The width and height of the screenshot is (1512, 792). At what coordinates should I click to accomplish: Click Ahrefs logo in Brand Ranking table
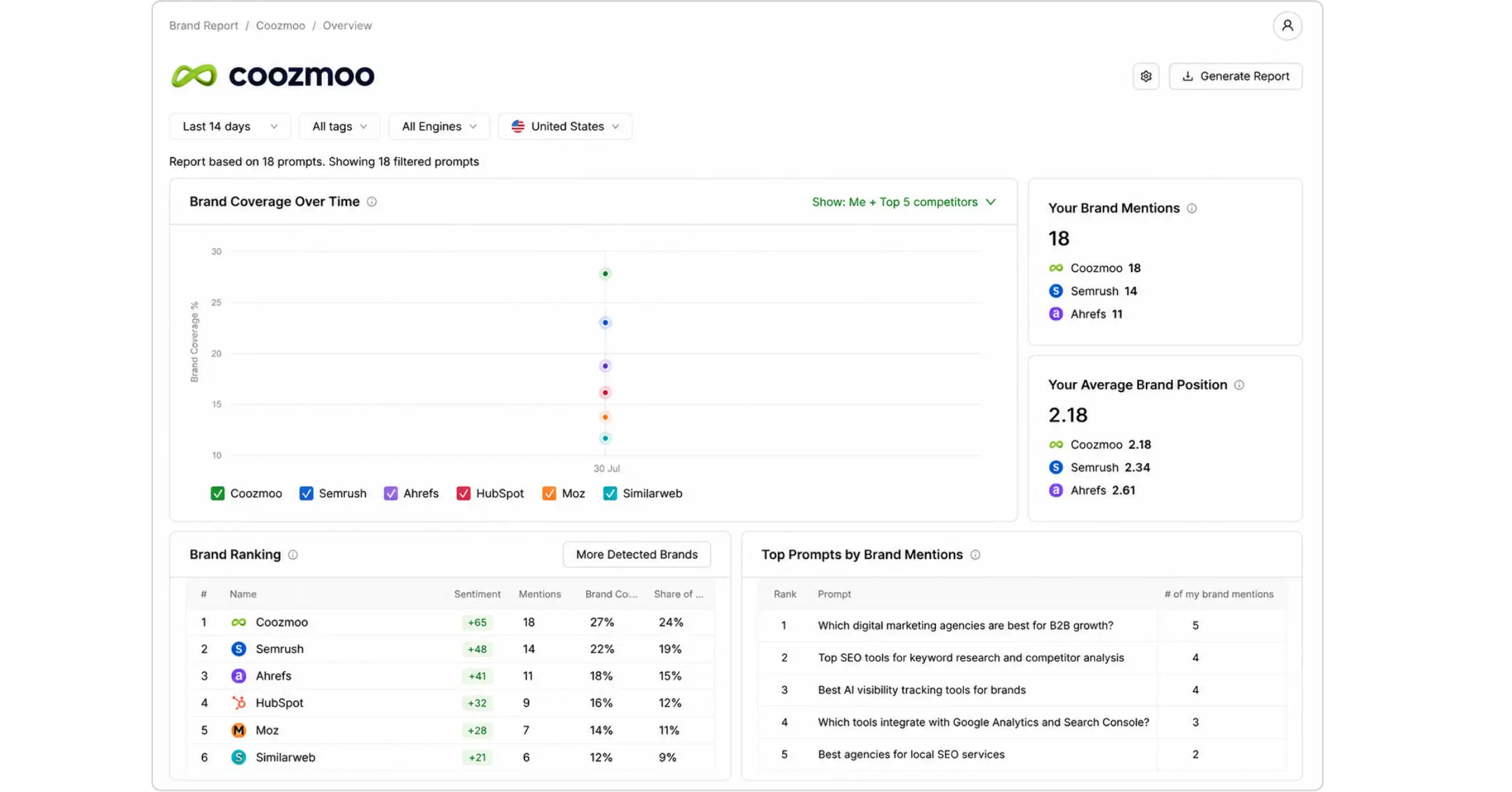click(238, 676)
